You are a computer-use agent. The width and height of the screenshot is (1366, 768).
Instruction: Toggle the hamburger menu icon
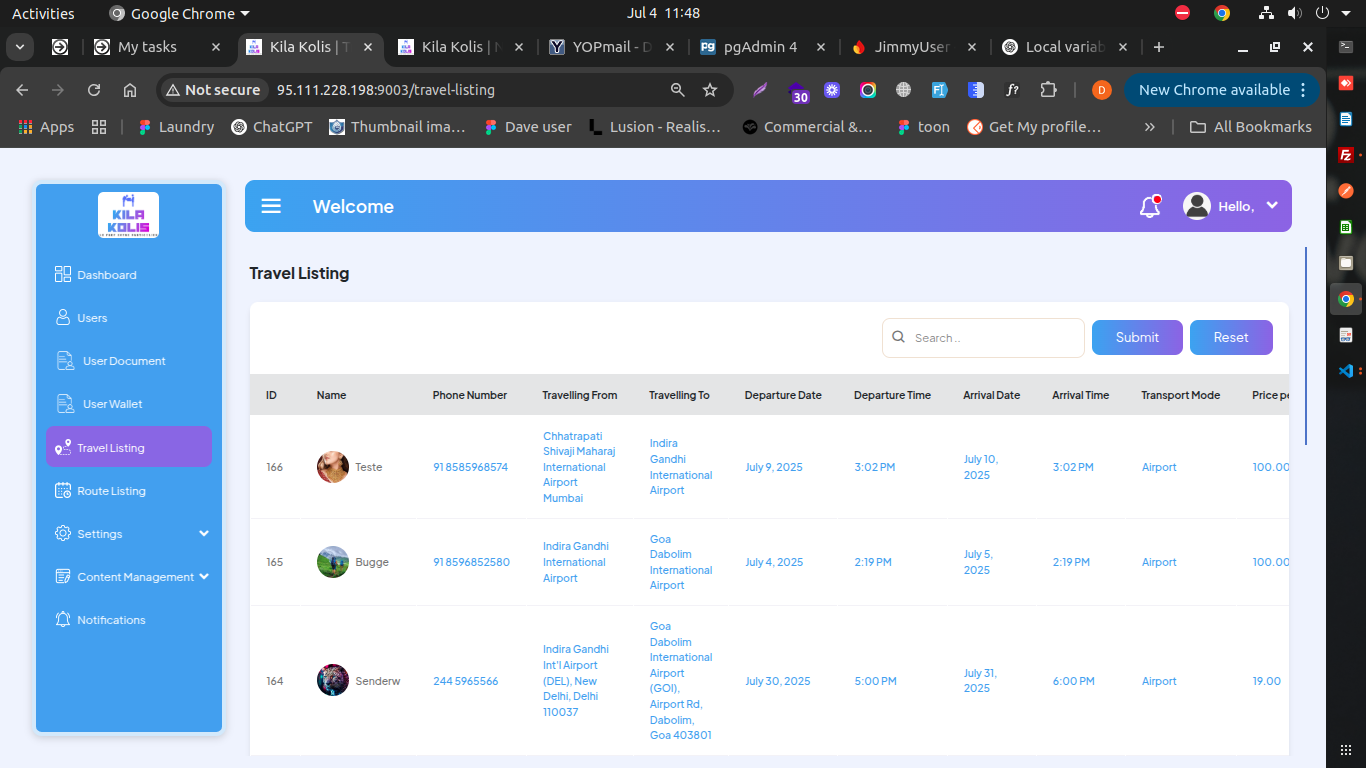[271, 206]
